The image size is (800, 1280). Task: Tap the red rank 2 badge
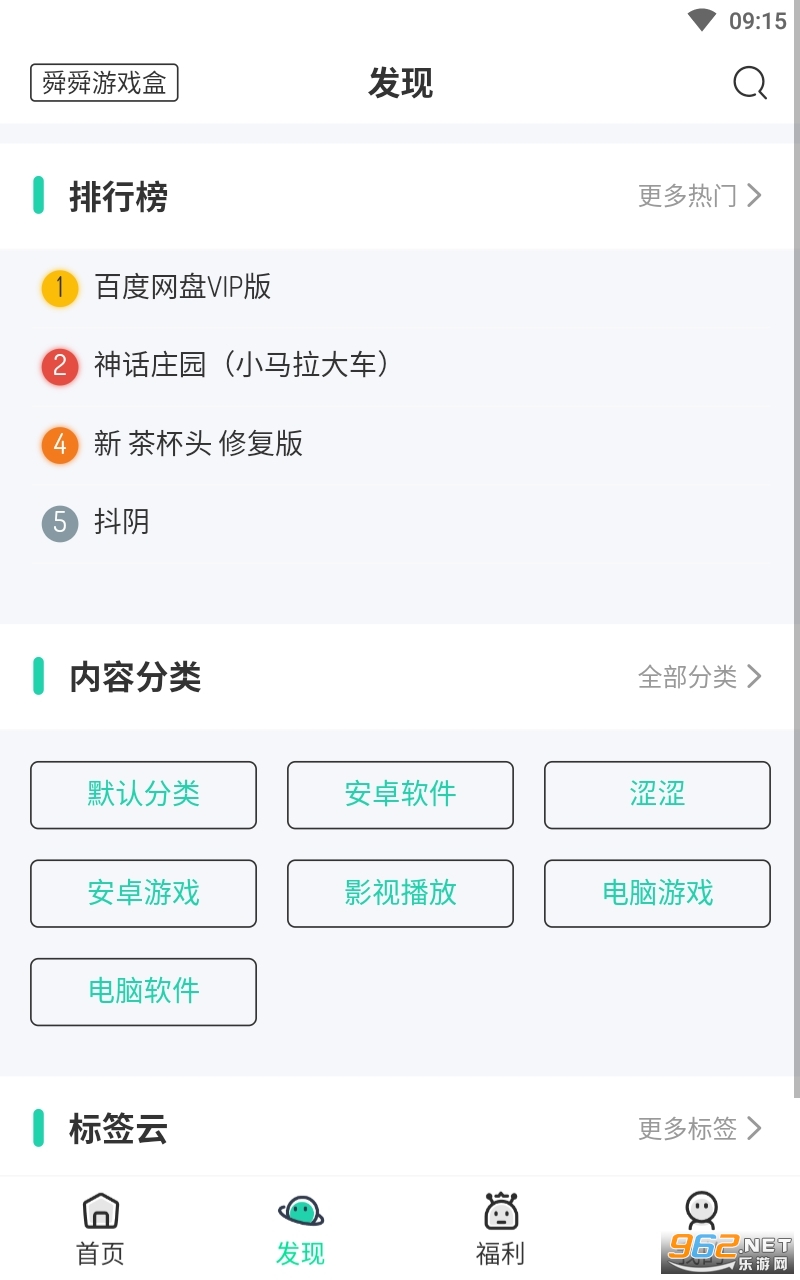coord(60,366)
